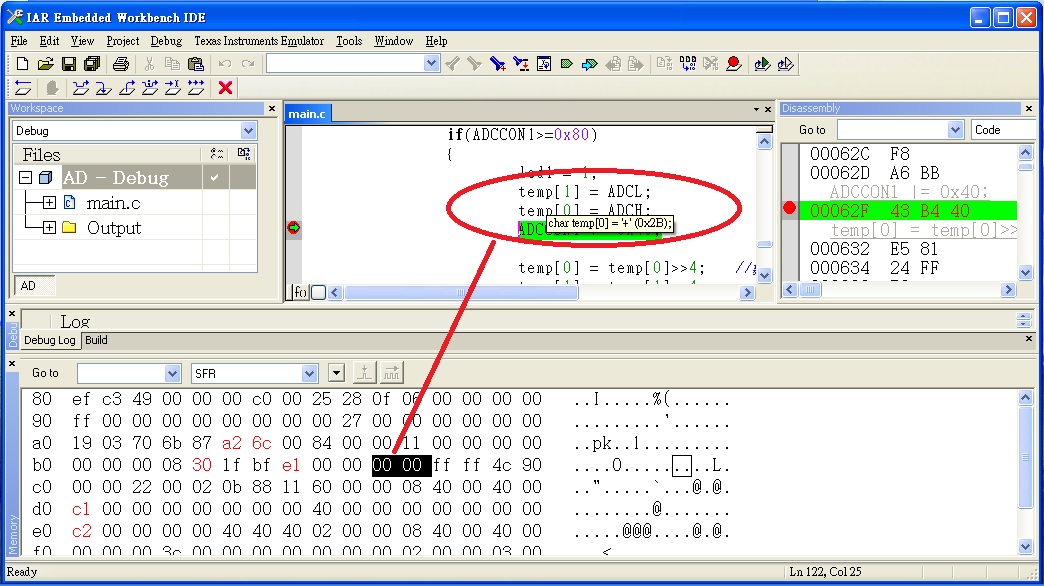This screenshot has height=586, width=1044.
Task: Click the memory view scroll-down arrow
Action: pyautogui.click(x=1025, y=546)
